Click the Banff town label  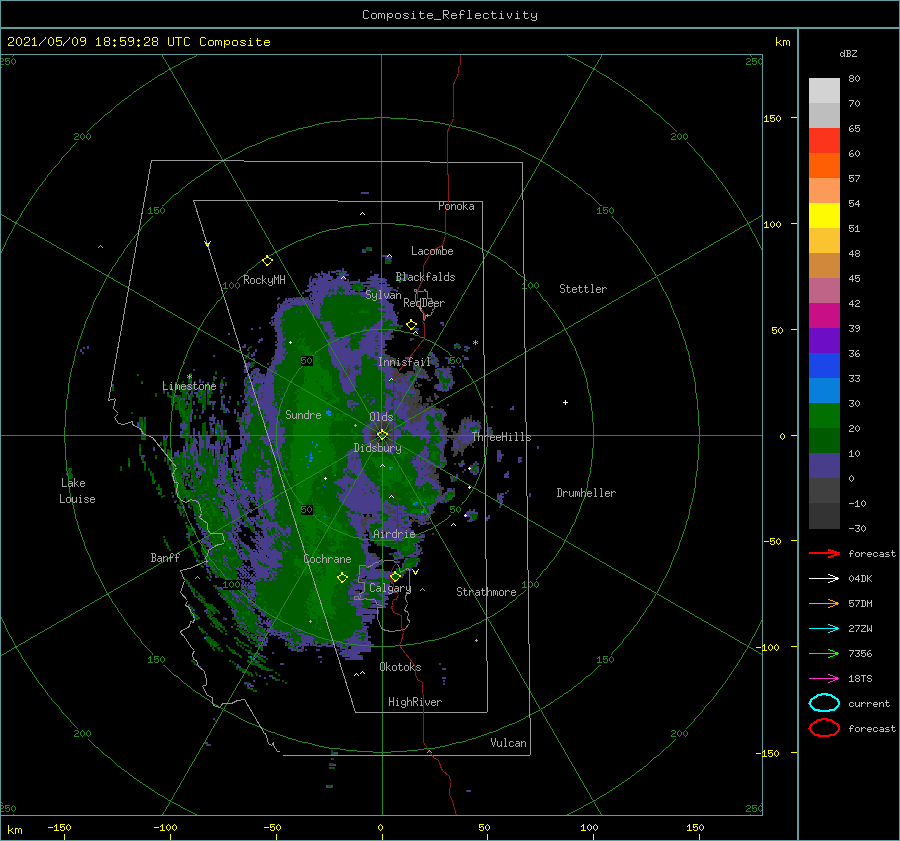coord(165,558)
